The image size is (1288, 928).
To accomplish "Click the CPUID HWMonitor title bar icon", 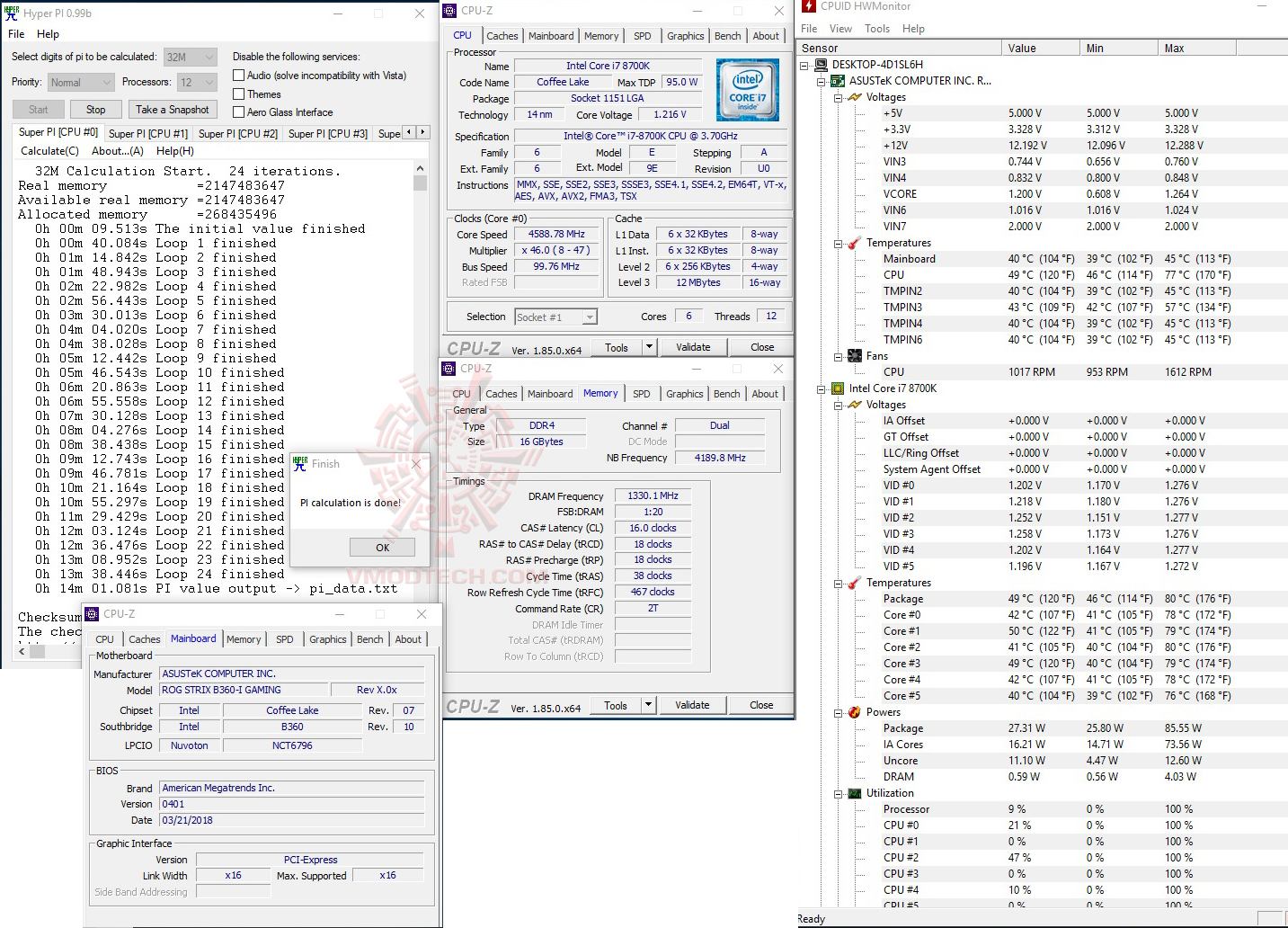I will (x=809, y=6).
